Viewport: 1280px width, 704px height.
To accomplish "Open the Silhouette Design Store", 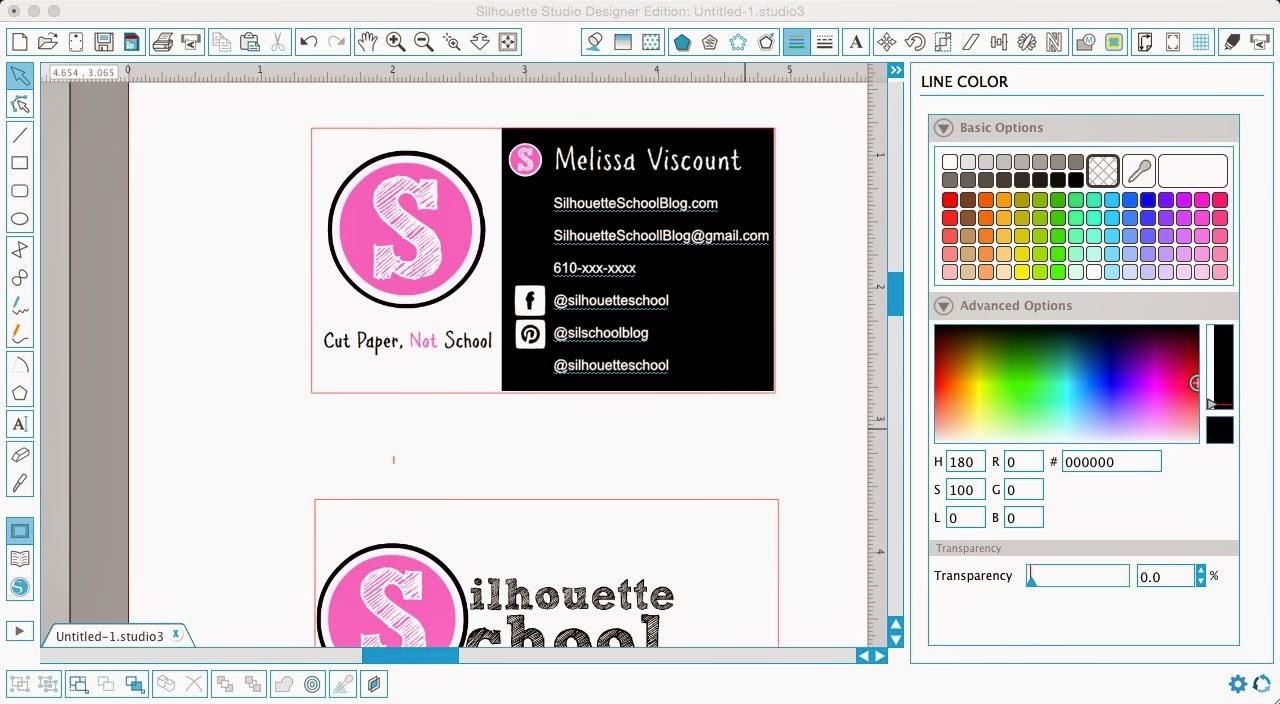I will click(x=20, y=587).
